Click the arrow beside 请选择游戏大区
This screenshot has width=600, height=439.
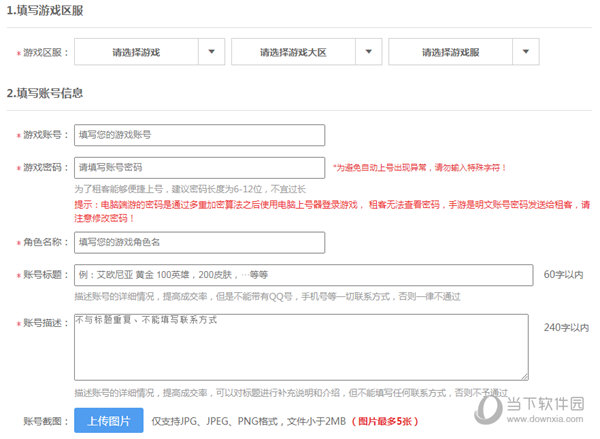tap(369, 52)
